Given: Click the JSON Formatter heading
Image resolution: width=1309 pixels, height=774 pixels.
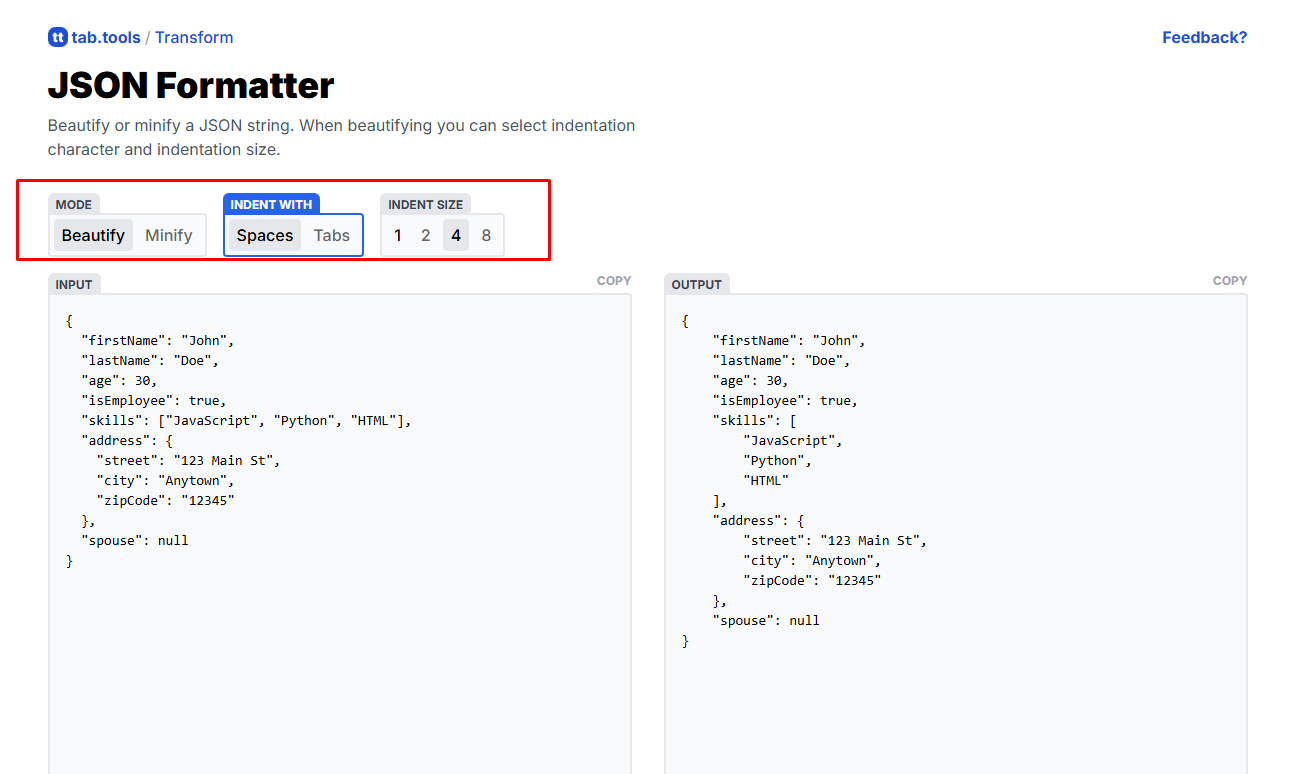Looking at the screenshot, I should [x=191, y=86].
